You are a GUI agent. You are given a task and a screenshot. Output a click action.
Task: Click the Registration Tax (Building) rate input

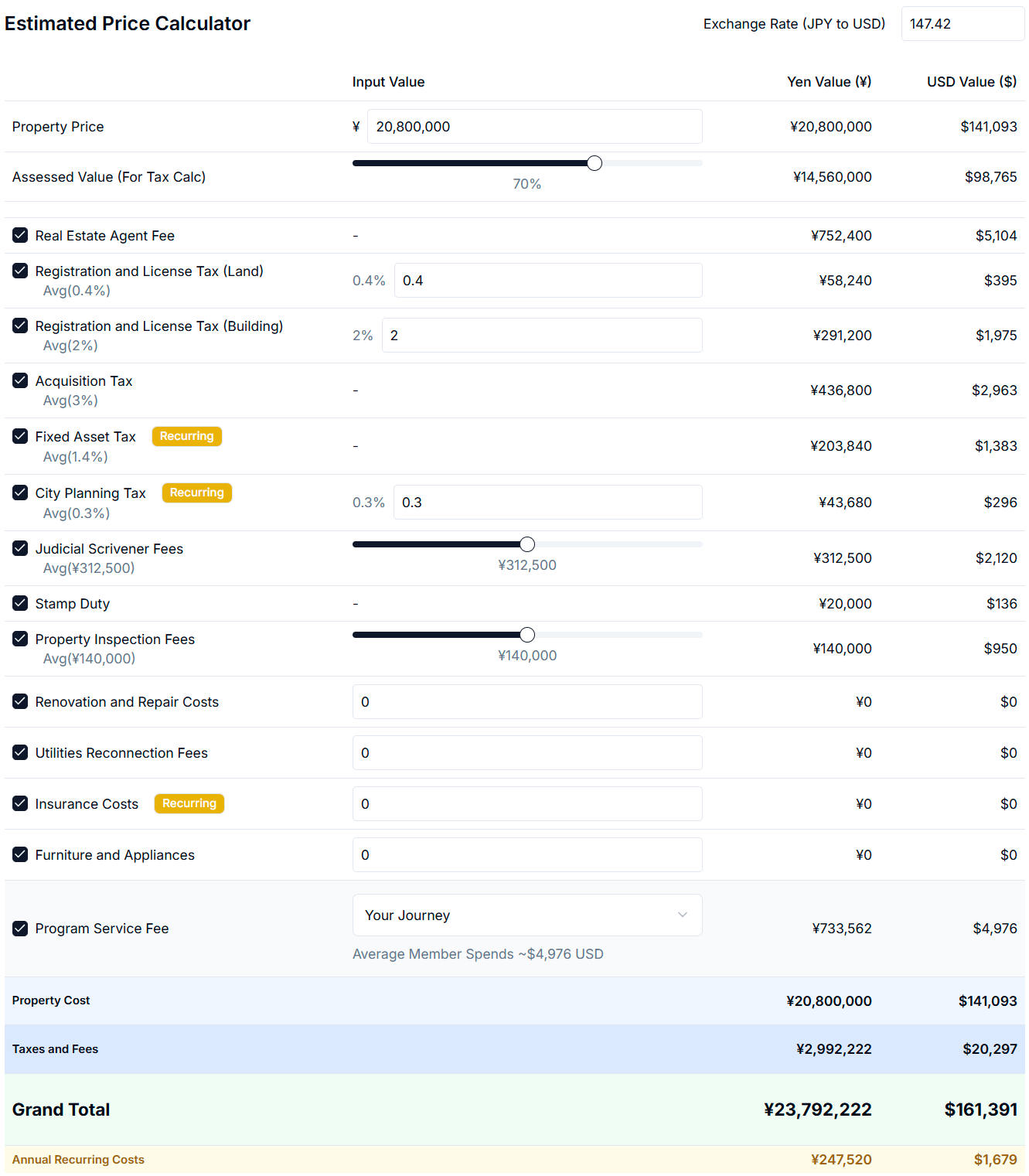(x=541, y=336)
